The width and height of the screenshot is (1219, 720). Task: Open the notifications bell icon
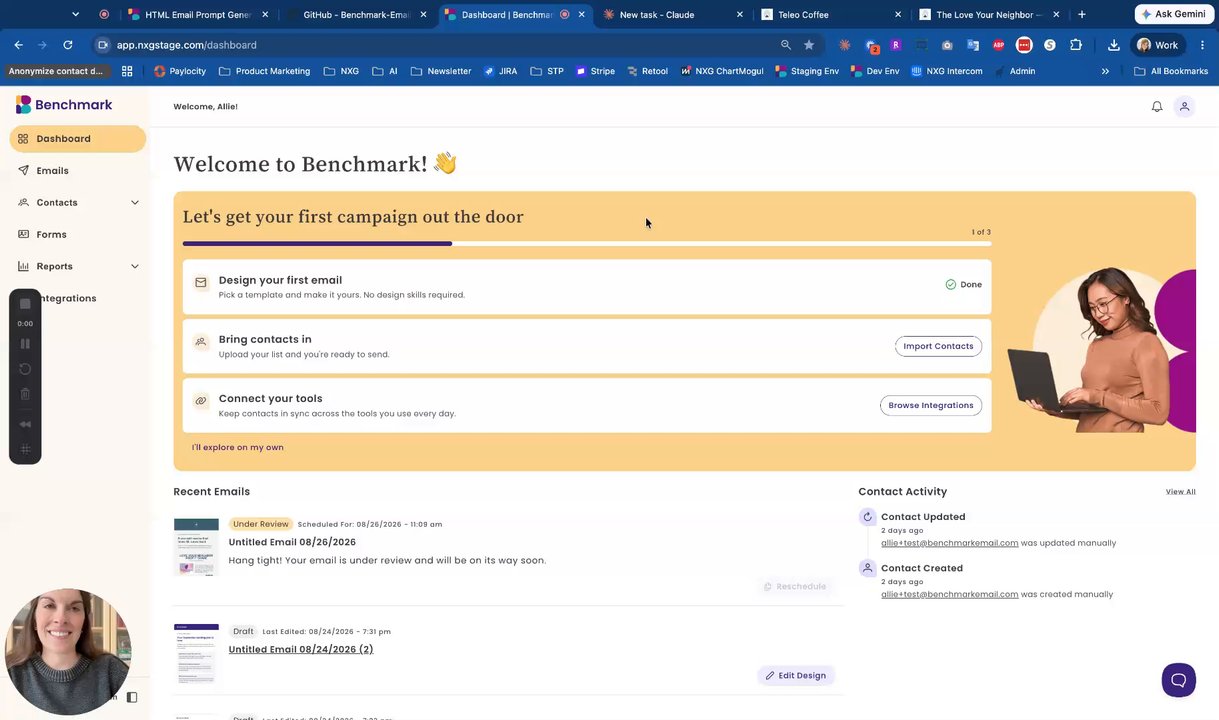(x=1157, y=106)
